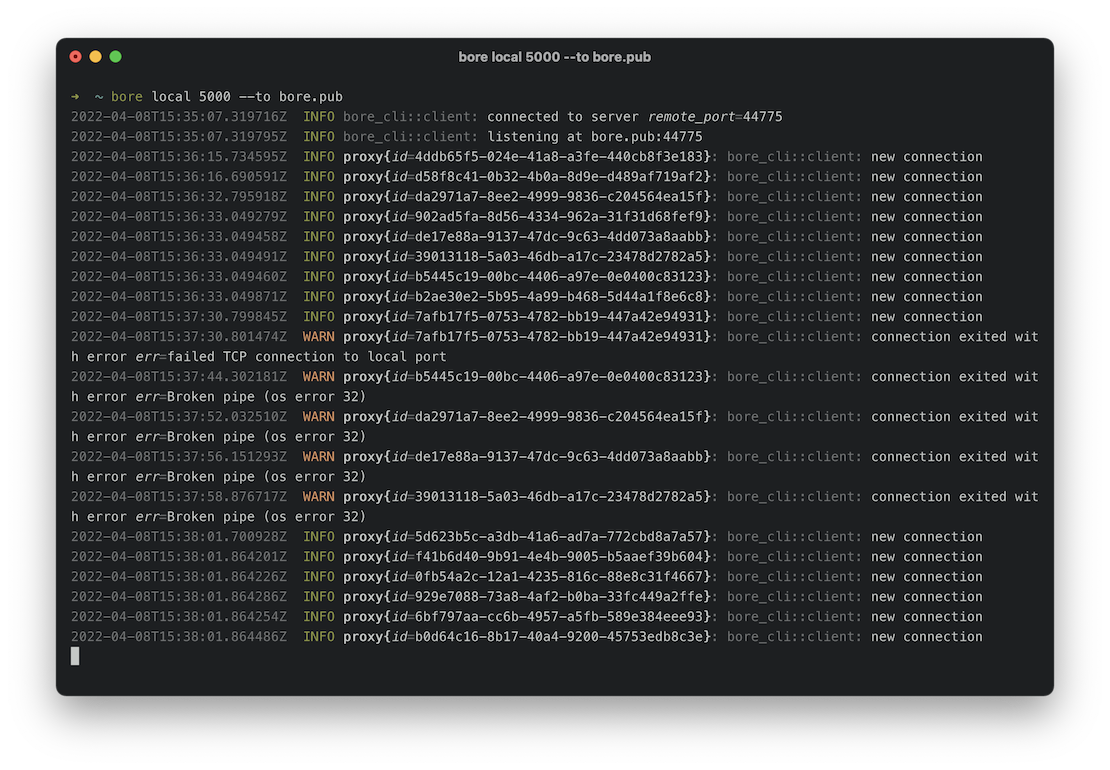Click proxy id 929e7088-73a8-4af2-b0ba-33fc449a2ffe
1110x770 pixels.
560,597
